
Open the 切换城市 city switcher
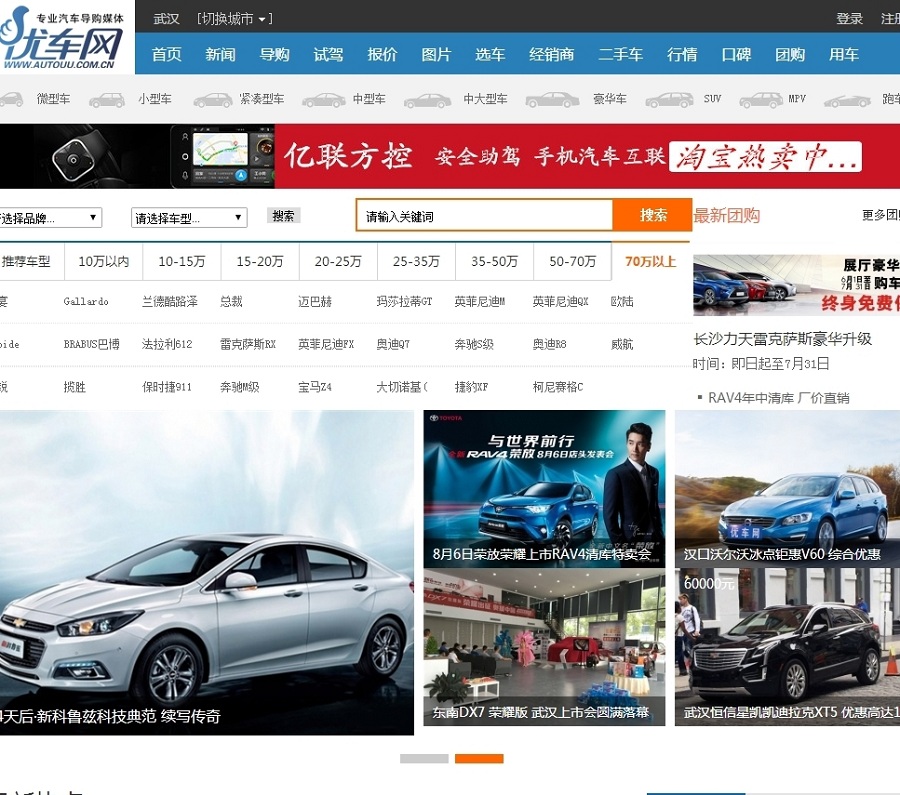click(x=234, y=19)
